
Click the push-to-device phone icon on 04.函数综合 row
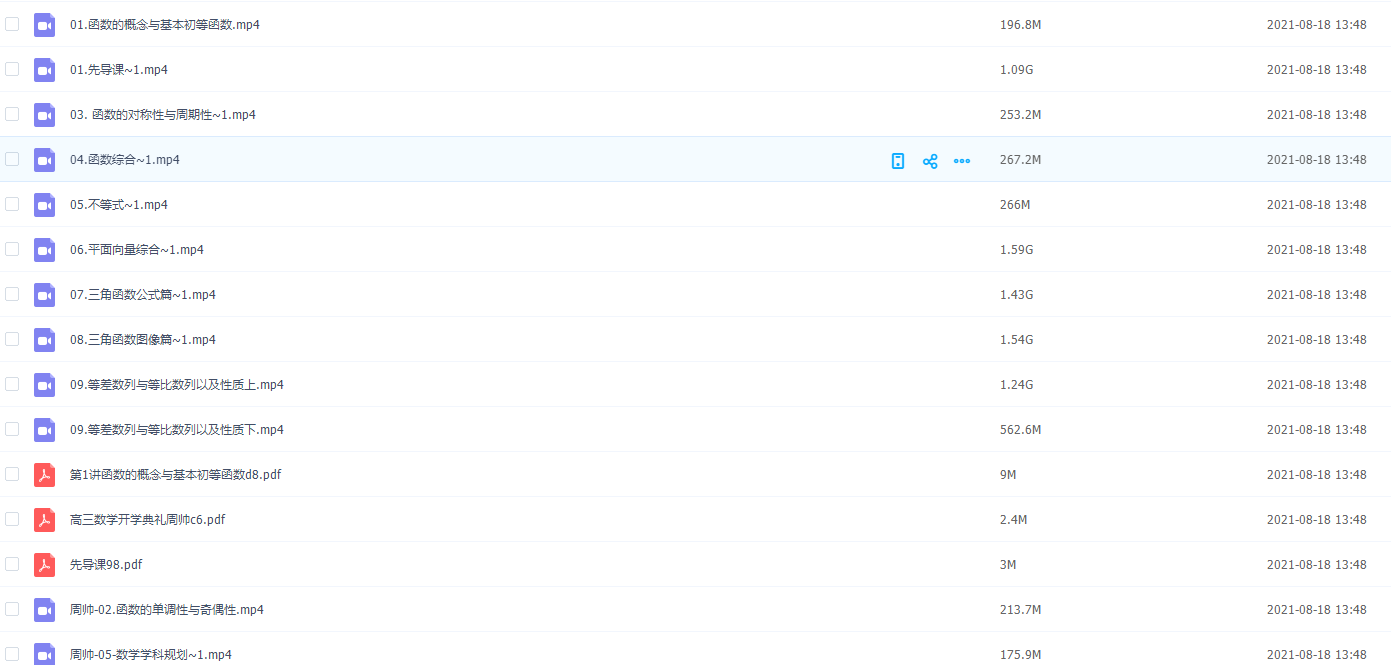[898, 160]
